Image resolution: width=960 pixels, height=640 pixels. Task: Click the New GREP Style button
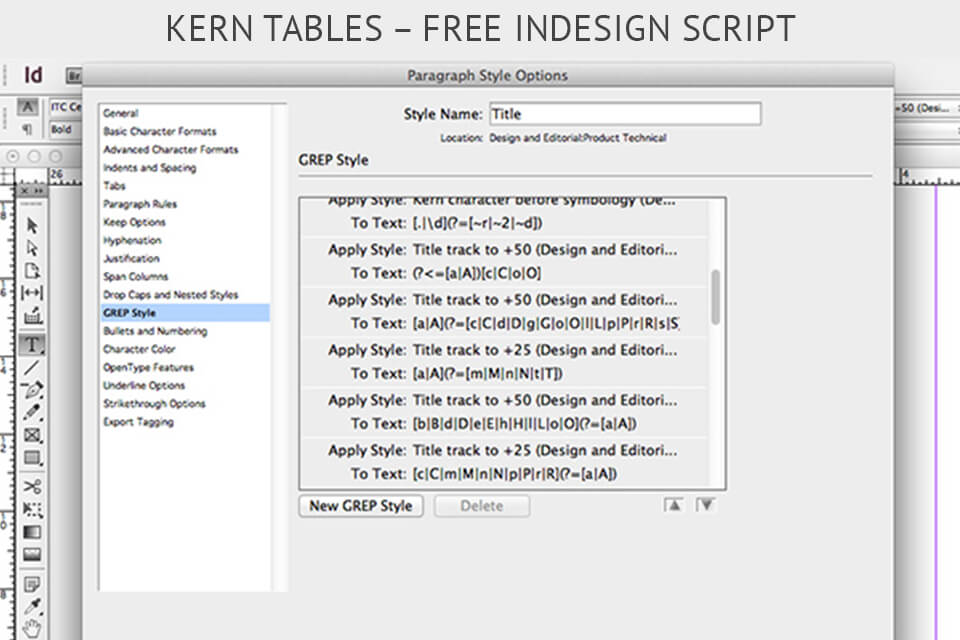[360, 506]
